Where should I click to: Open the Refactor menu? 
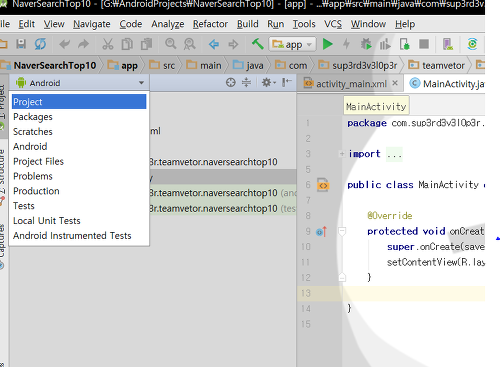click(210, 24)
